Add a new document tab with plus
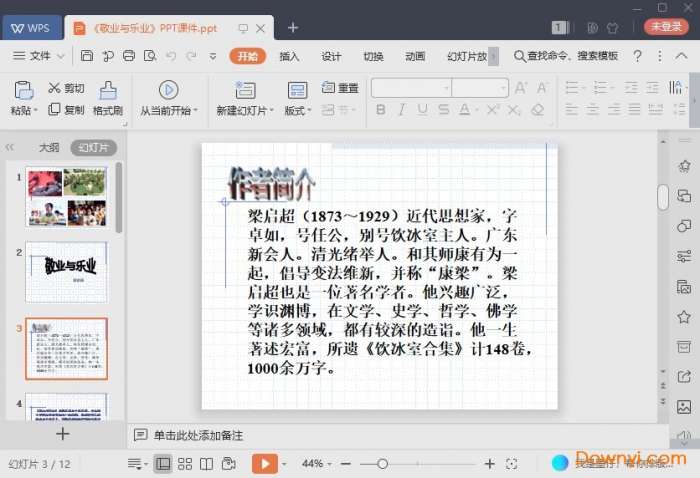 pyautogui.click(x=293, y=28)
